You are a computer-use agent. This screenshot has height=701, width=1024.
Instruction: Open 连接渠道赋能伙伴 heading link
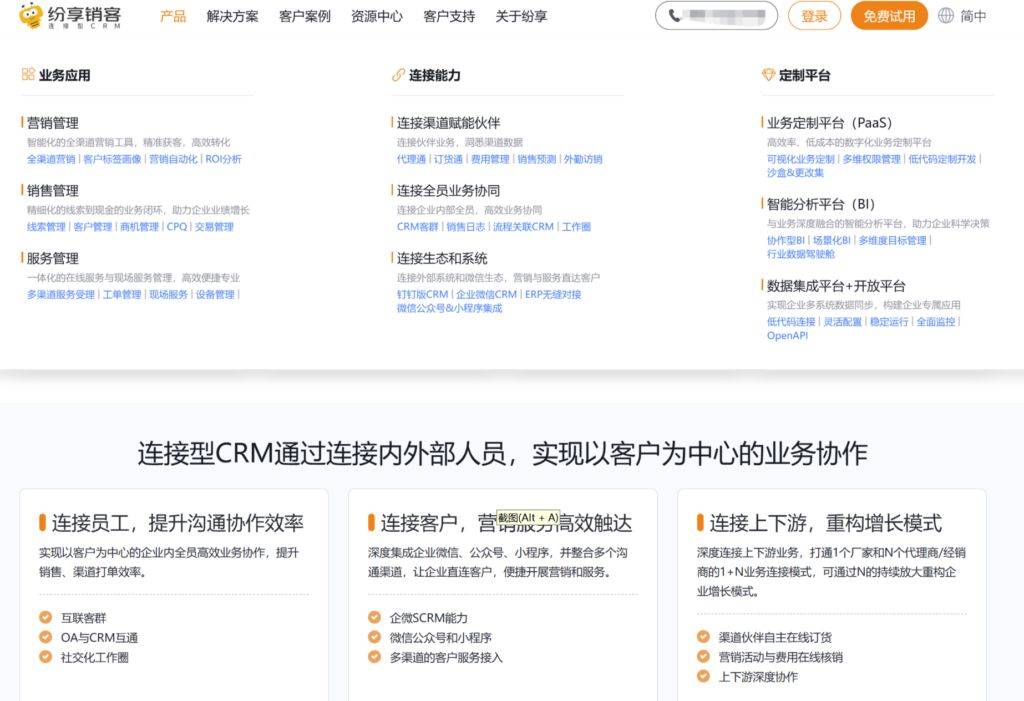[x=449, y=123]
